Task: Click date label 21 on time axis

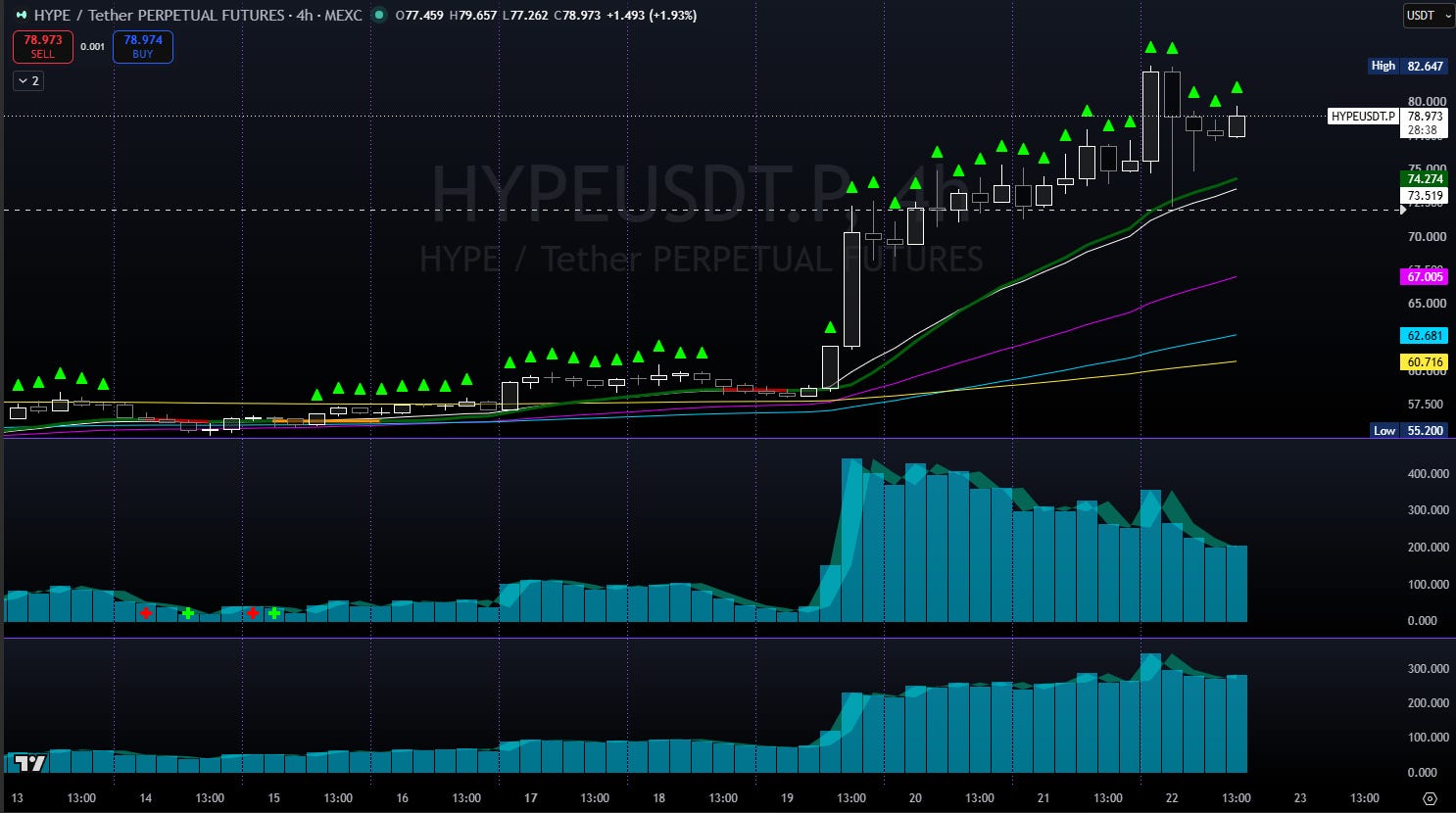Action: (x=1043, y=798)
